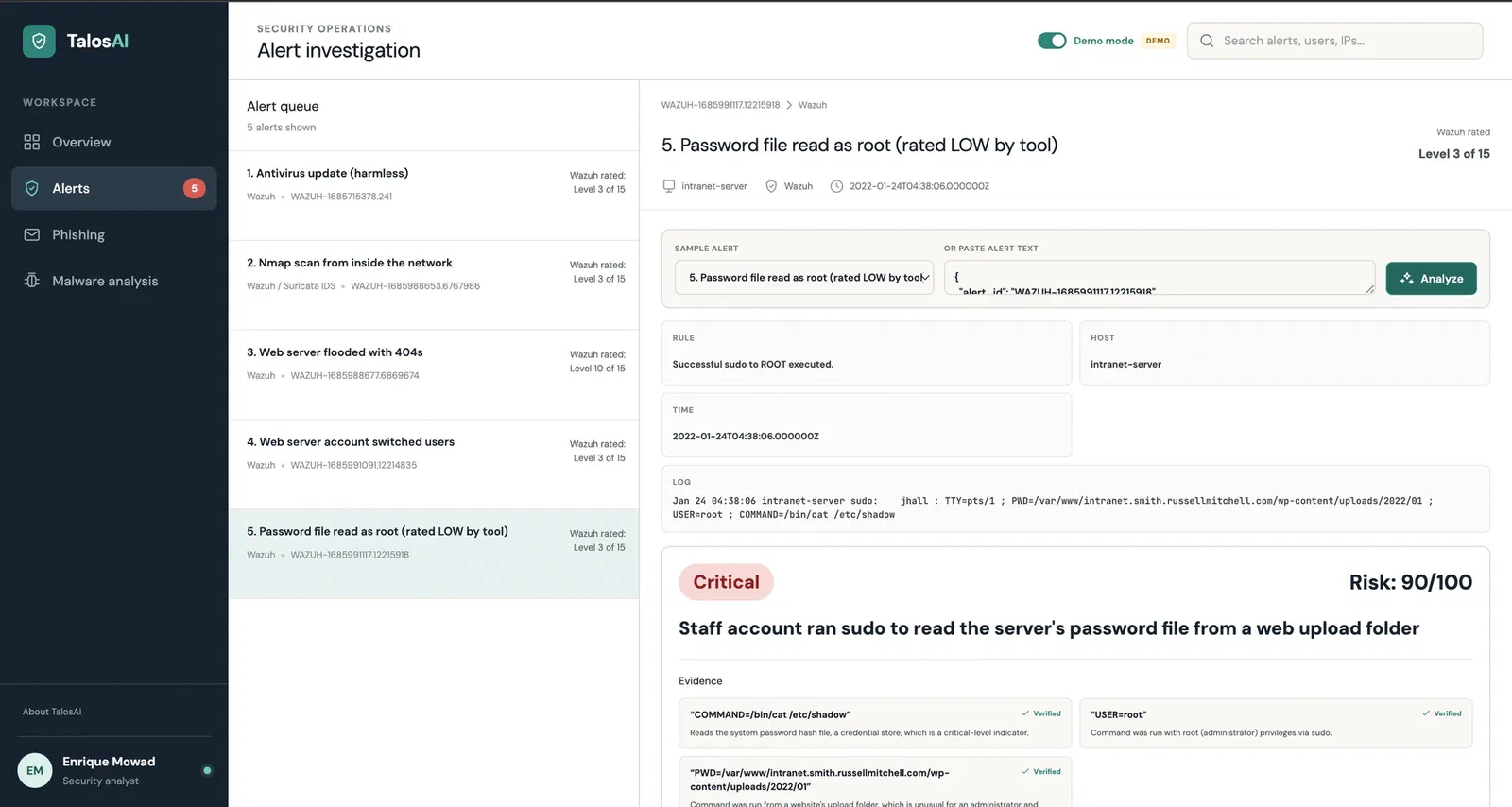Click the PWD=/var/www evidence card
Screen dimensions: 1512x807
[x=875, y=781]
